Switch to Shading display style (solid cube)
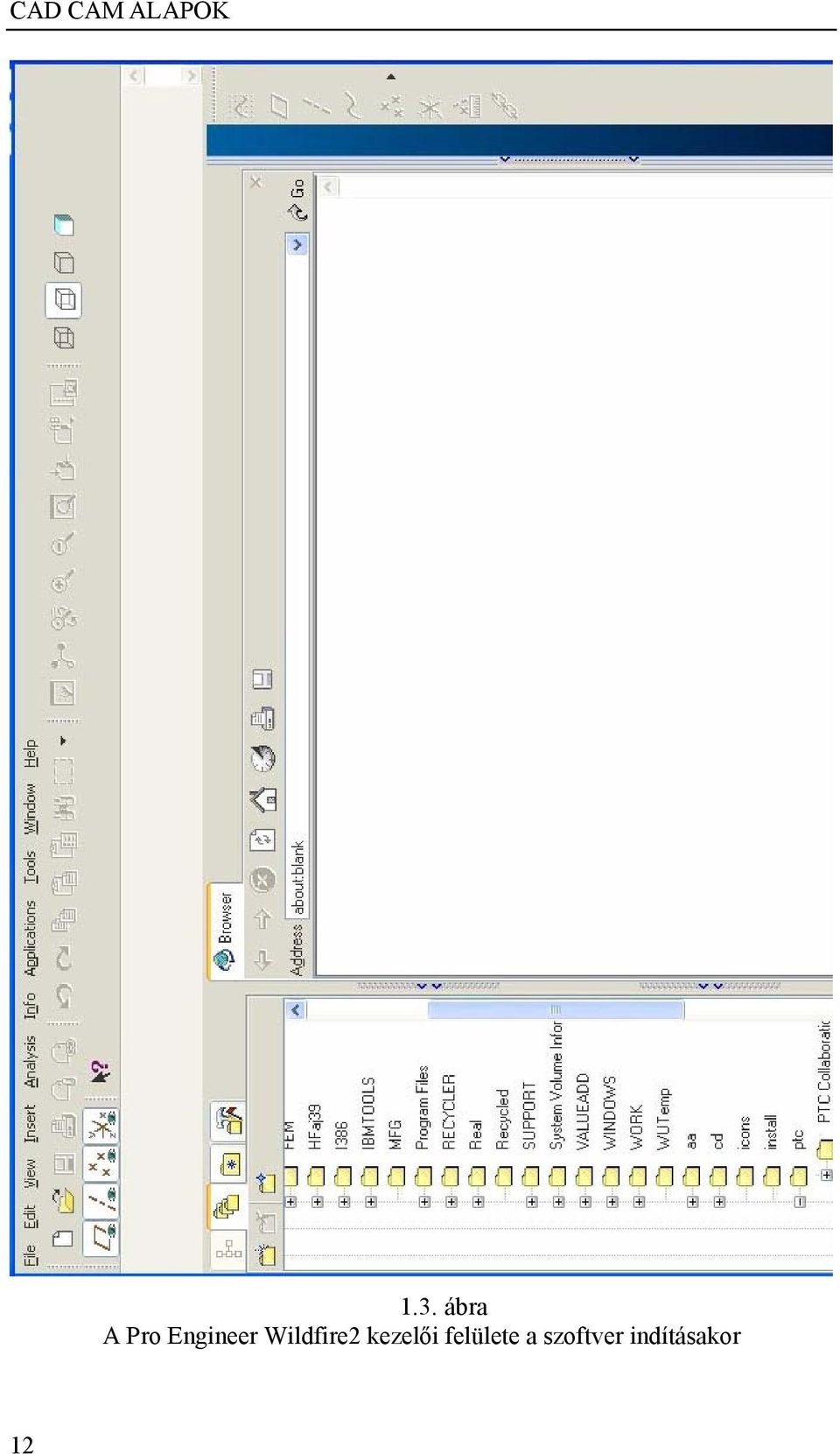 [x=64, y=225]
